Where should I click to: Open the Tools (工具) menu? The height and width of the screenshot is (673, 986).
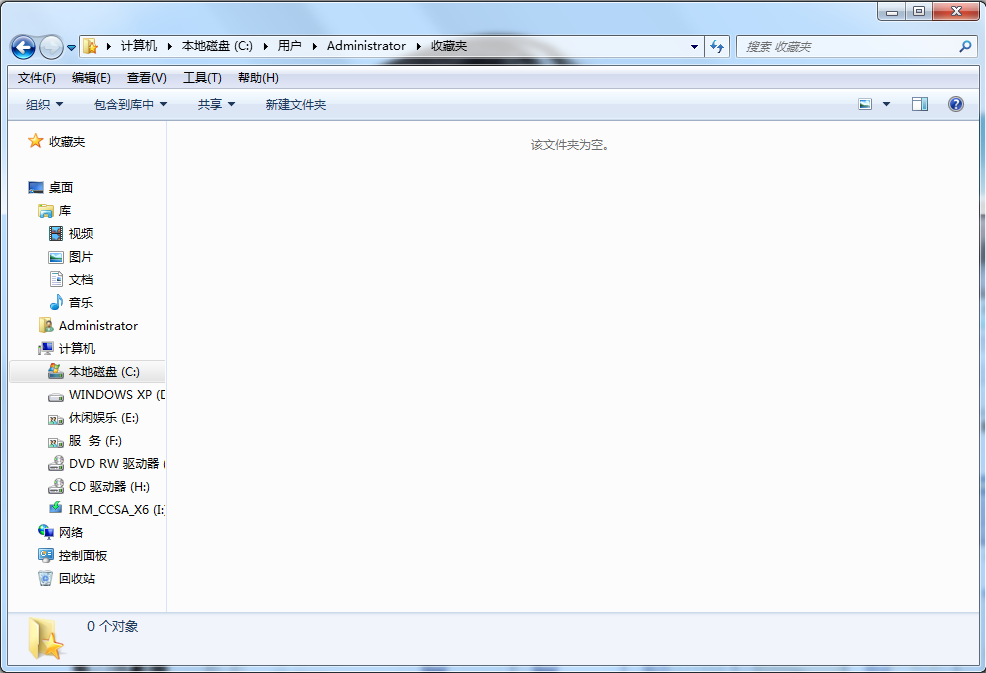coord(202,78)
